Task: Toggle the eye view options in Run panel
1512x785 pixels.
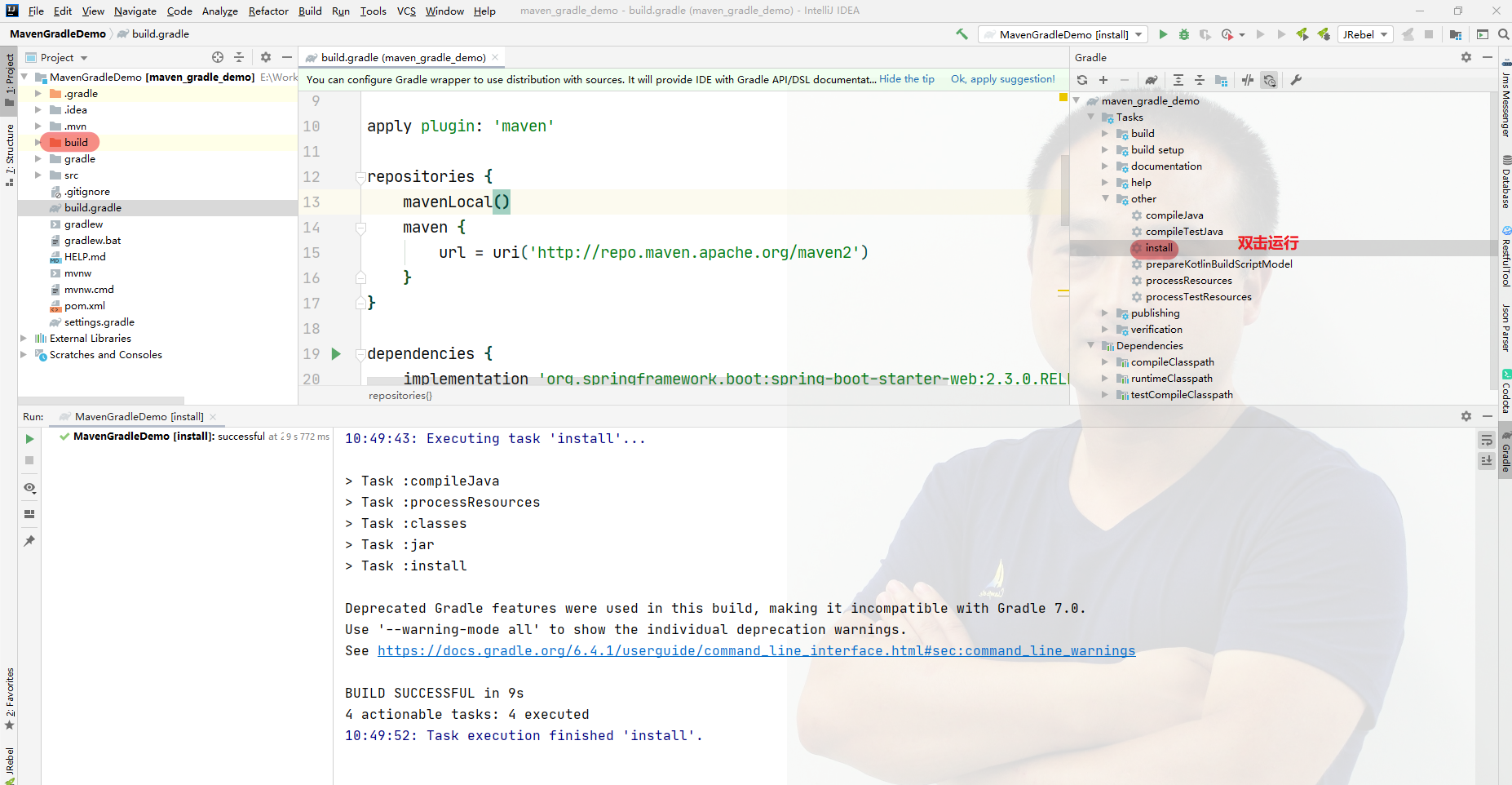Action: tap(29, 488)
